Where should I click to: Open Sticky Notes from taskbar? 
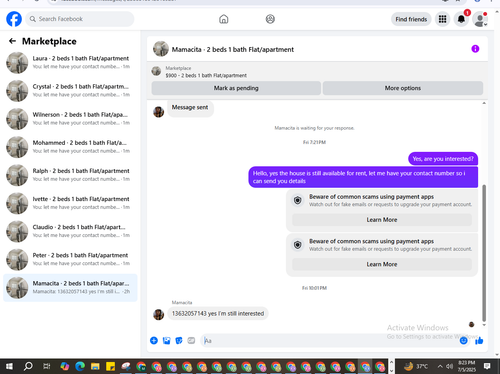[110, 367]
